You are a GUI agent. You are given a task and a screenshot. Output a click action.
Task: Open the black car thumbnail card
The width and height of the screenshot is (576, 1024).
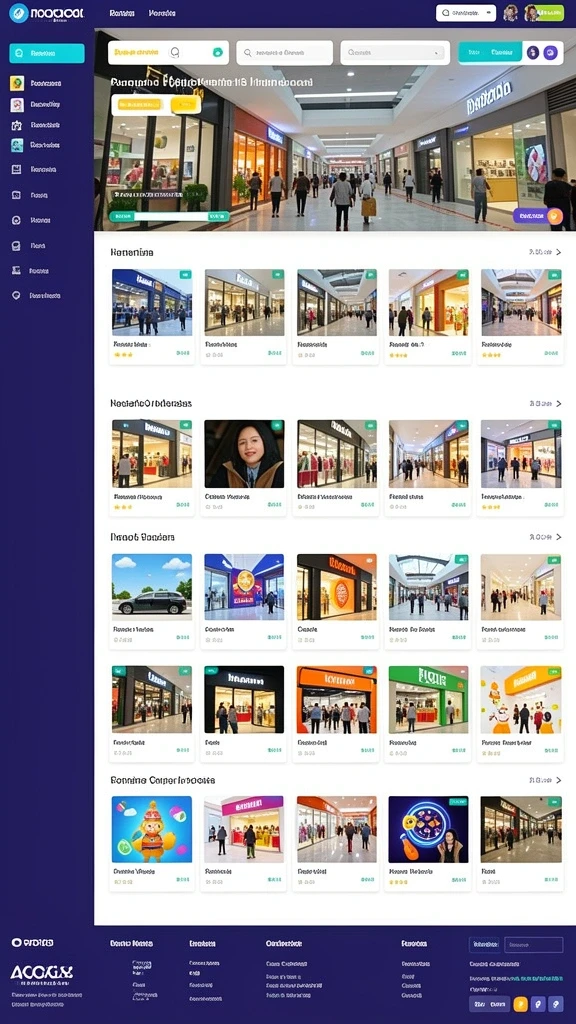pyautogui.click(x=152, y=601)
